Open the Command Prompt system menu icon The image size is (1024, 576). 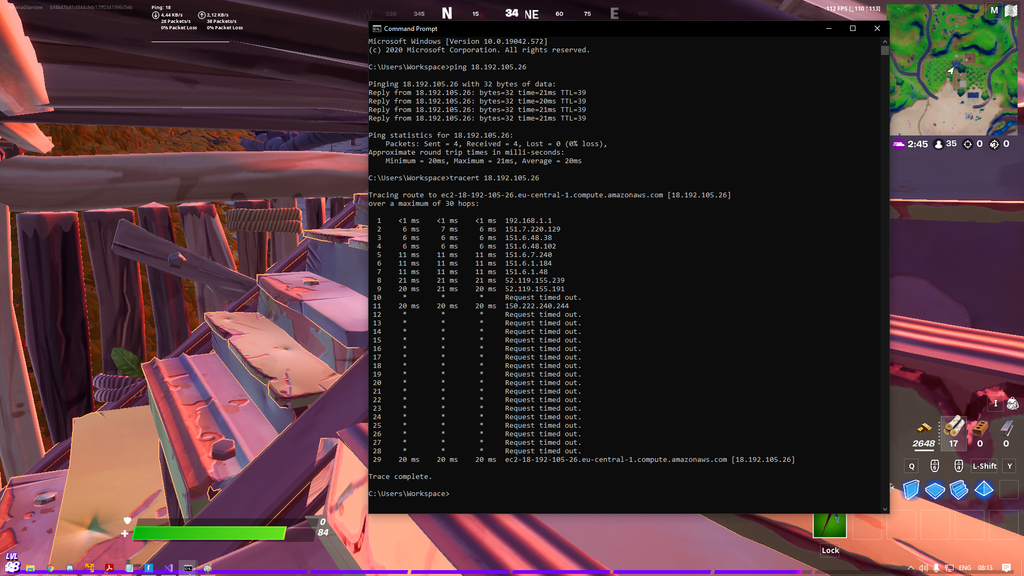[x=376, y=28]
